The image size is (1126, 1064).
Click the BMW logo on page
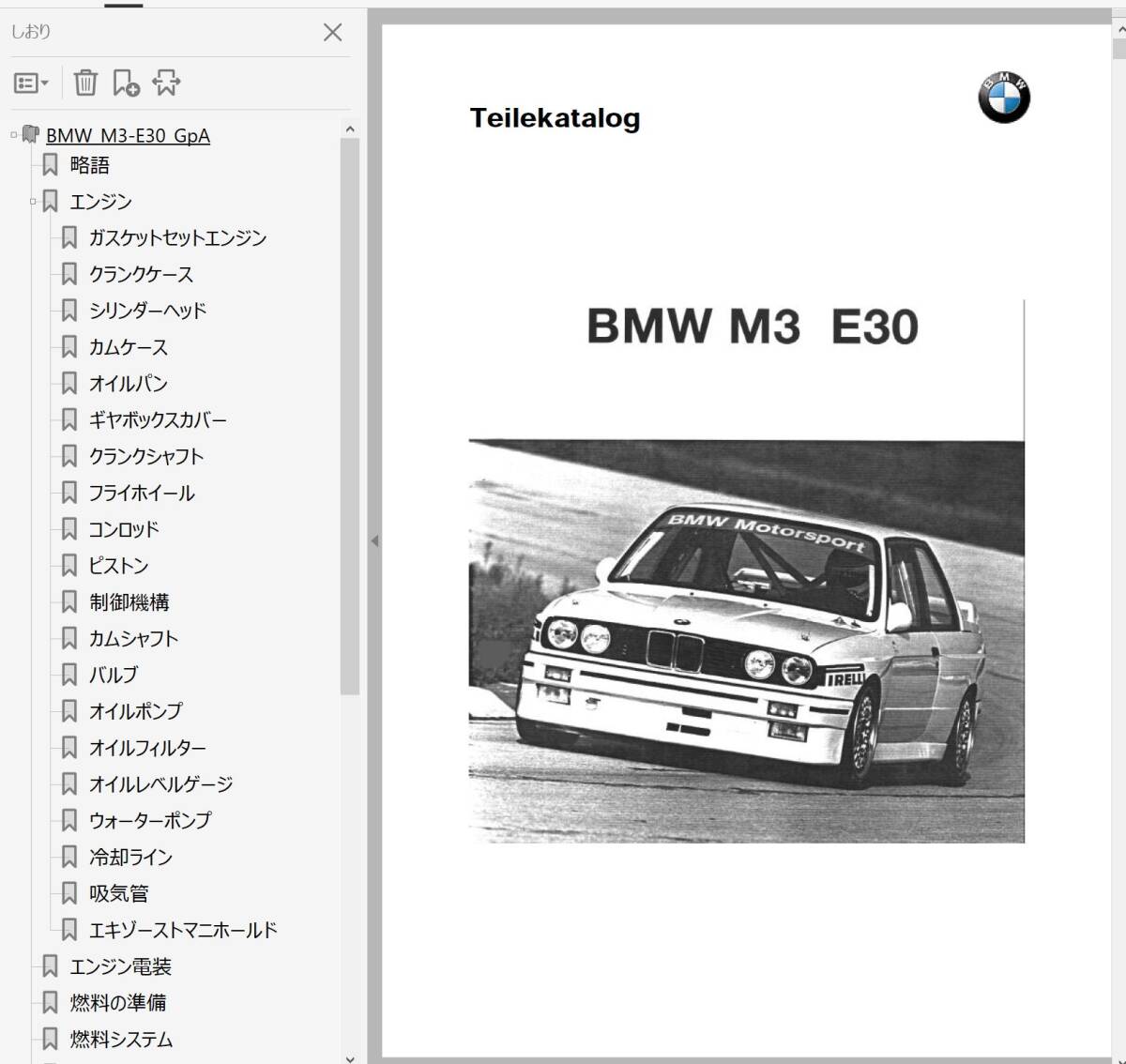click(1004, 98)
